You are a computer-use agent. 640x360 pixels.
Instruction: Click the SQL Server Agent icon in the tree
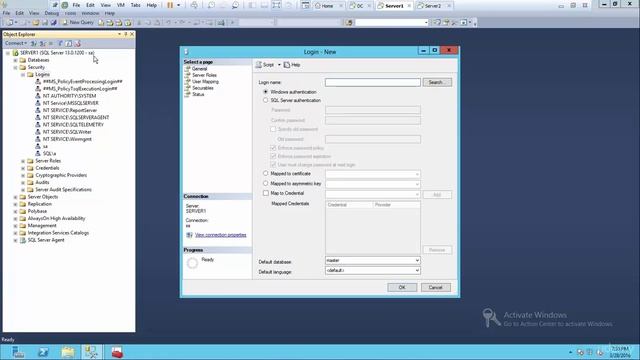pyautogui.click(x=23, y=240)
